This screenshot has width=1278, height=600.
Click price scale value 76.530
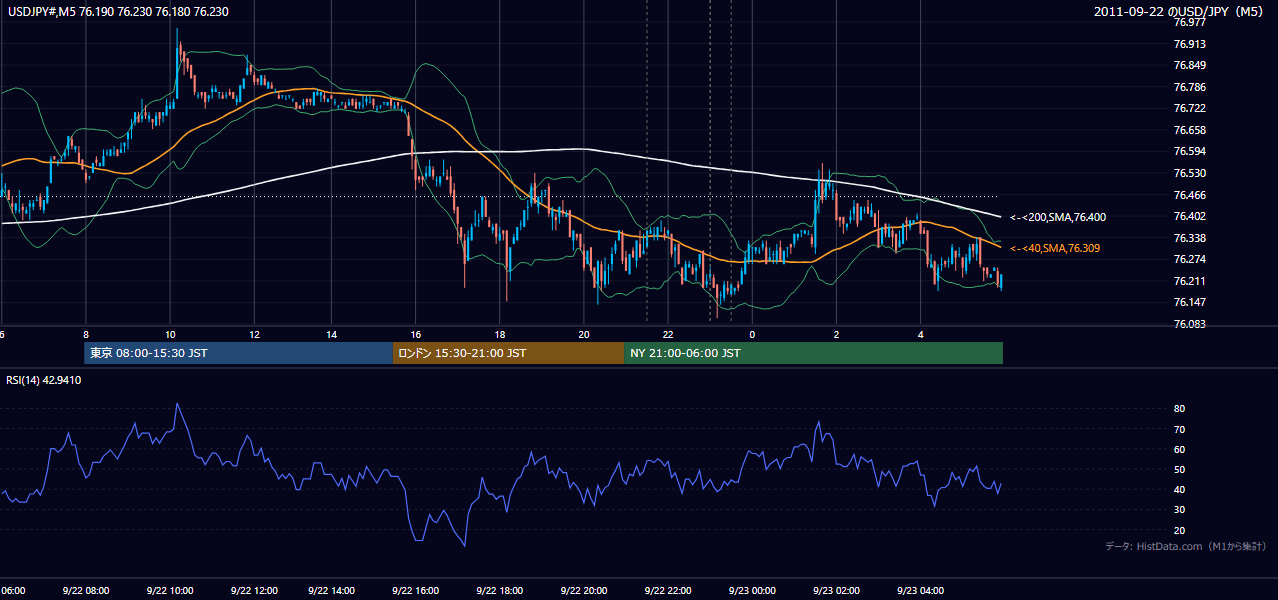pos(1190,173)
